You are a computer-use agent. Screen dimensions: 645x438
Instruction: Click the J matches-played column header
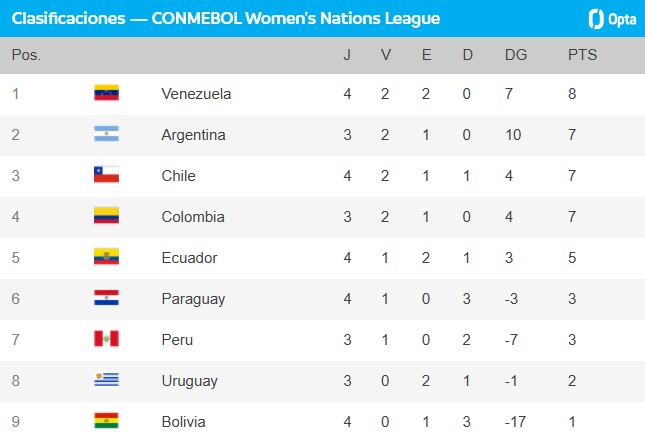click(347, 54)
